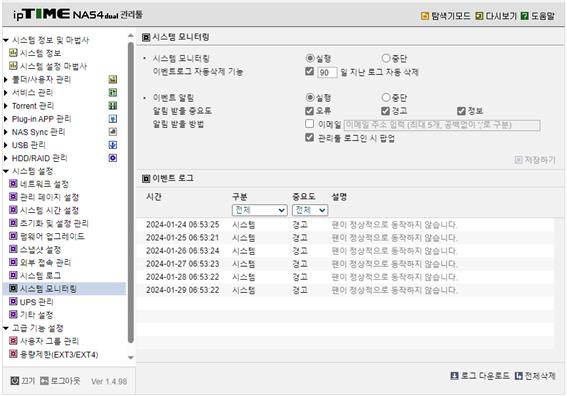The height and width of the screenshot is (396, 567).
Task: Open the 중요도 filter dropdown
Action: pos(310,210)
